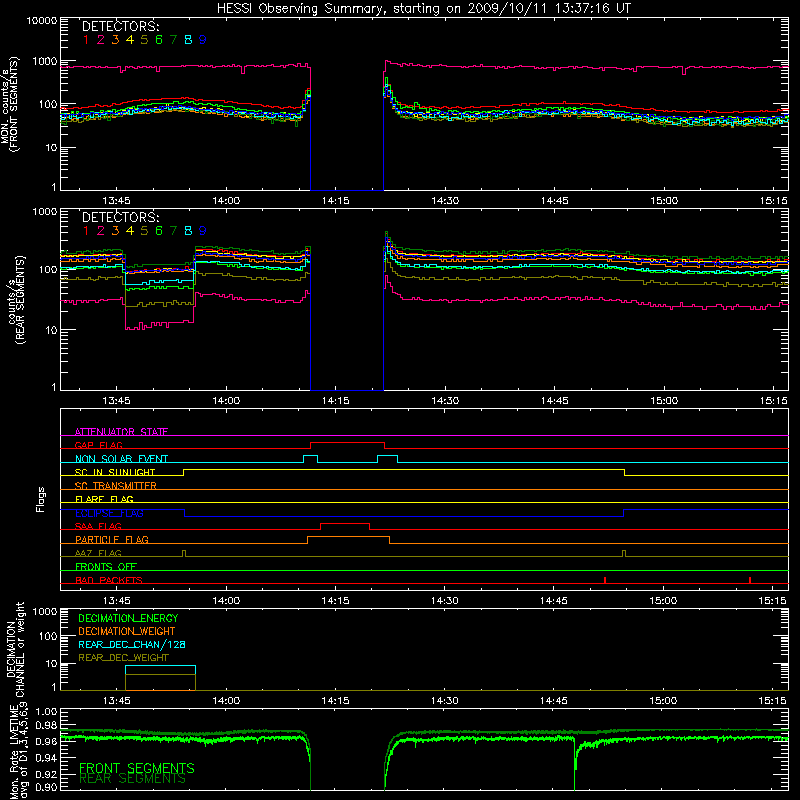This screenshot has height=800, width=800.
Task: Click the HESSI Observing Summary title
Action: [423, 8]
